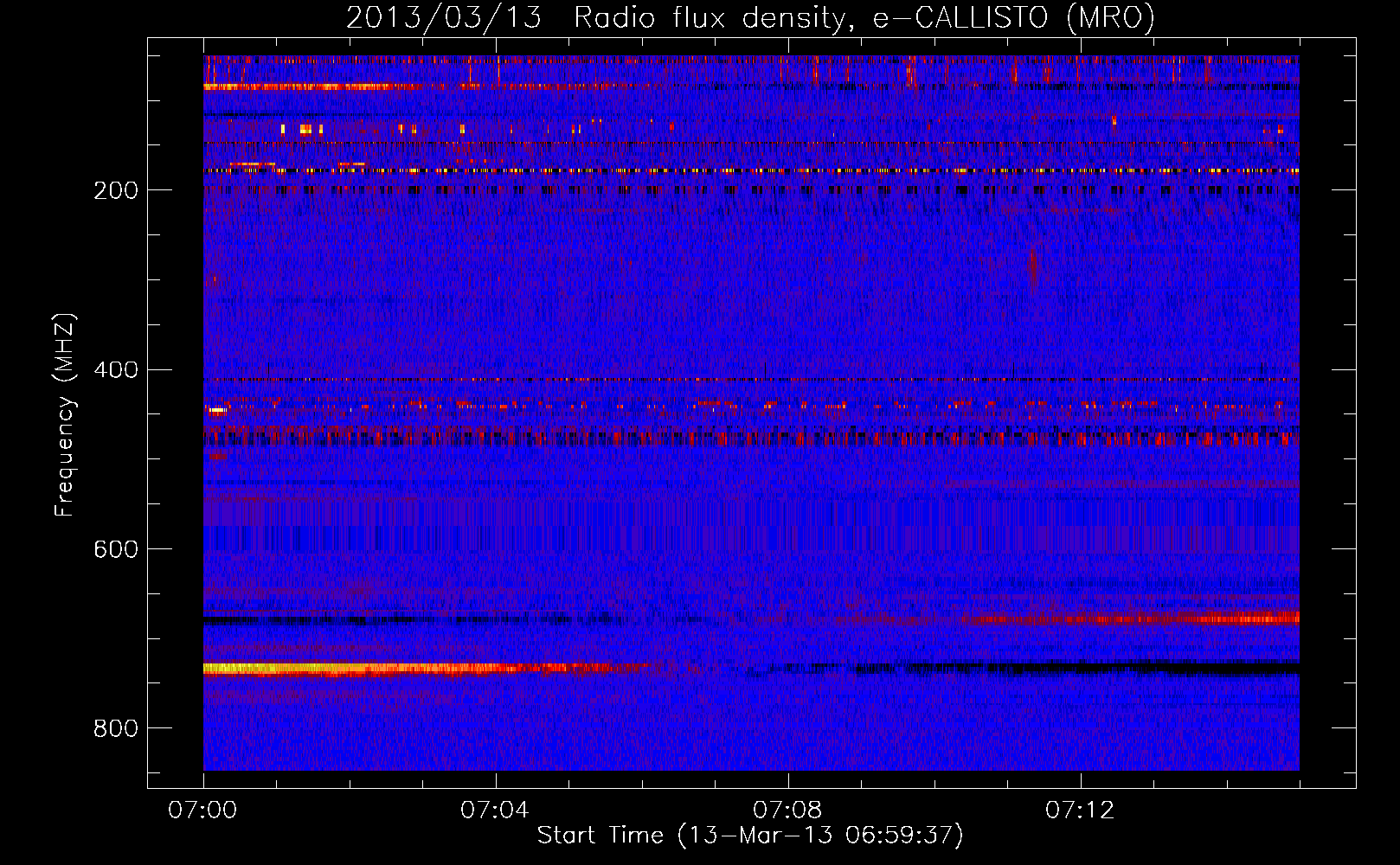Click the 600 frequency tick label

[x=116, y=549]
